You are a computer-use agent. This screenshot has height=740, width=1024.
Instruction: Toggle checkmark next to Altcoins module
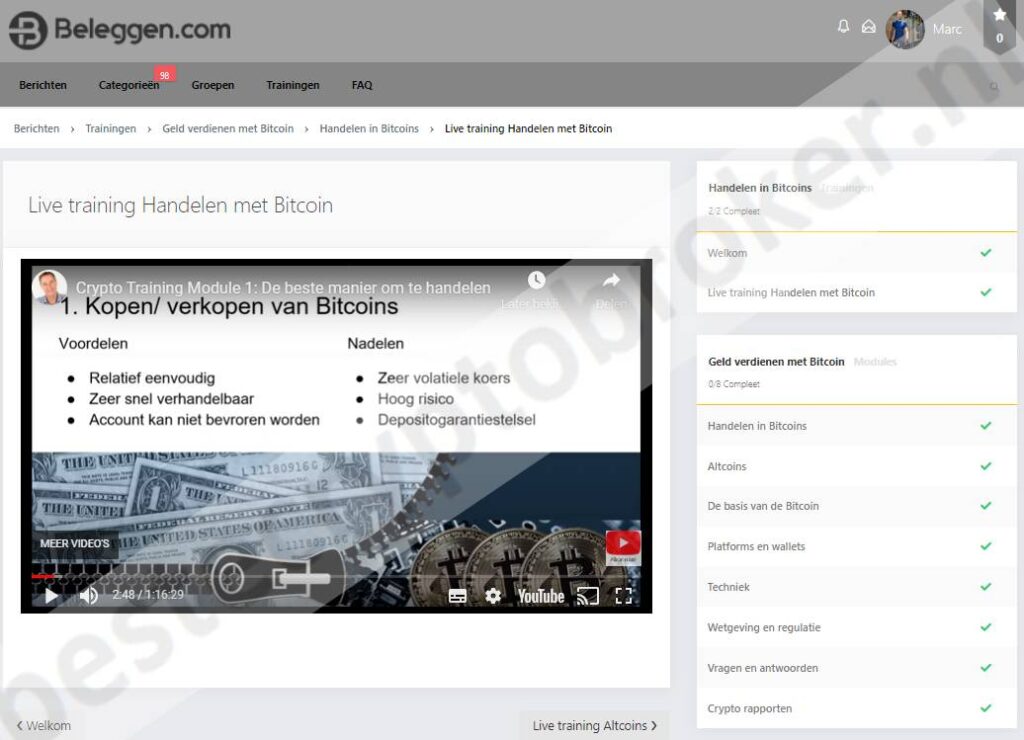(x=985, y=466)
